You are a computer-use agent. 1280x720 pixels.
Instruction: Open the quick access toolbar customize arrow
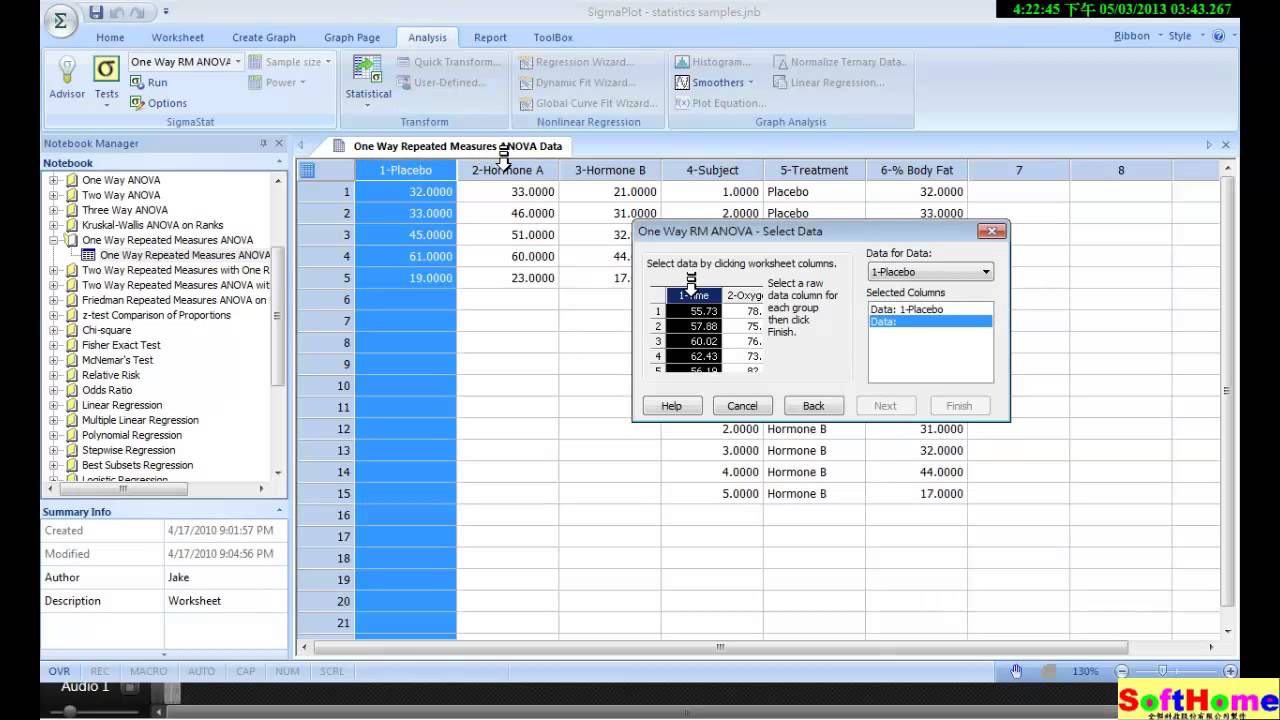point(166,12)
